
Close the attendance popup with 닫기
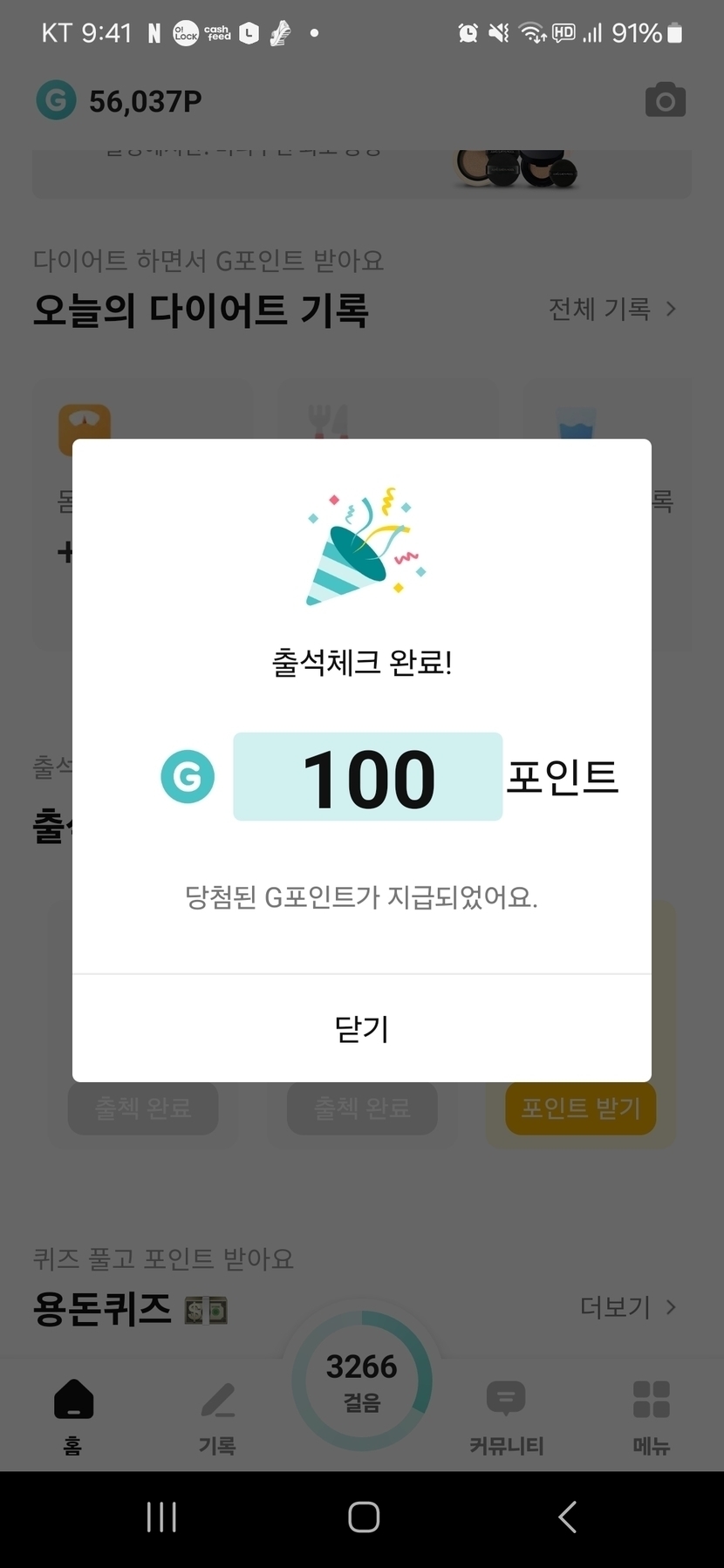coord(362,1029)
